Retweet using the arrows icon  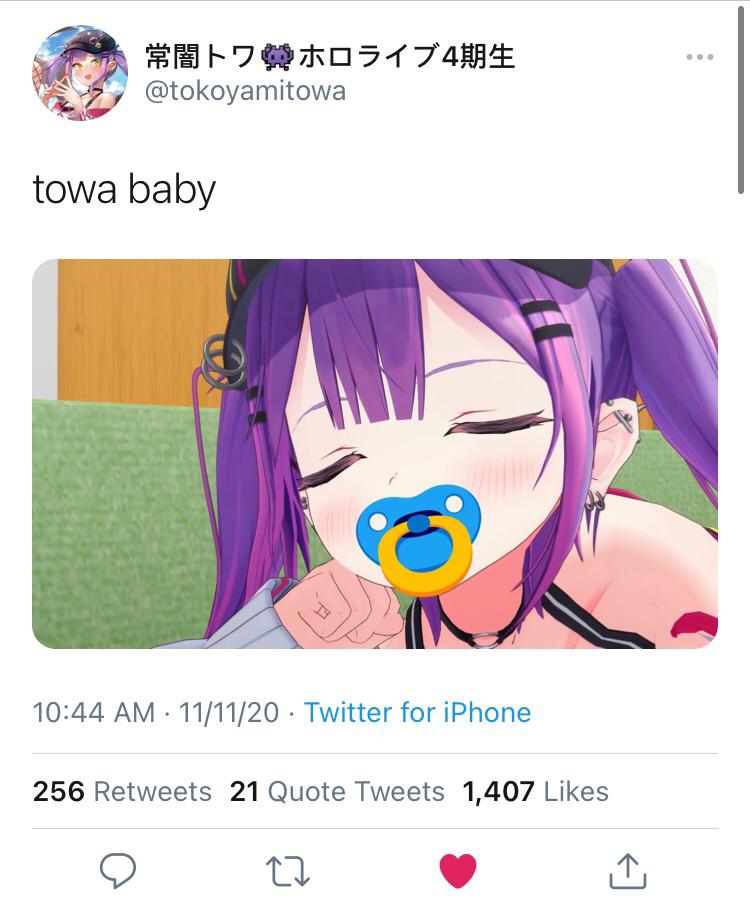click(x=288, y=871)
